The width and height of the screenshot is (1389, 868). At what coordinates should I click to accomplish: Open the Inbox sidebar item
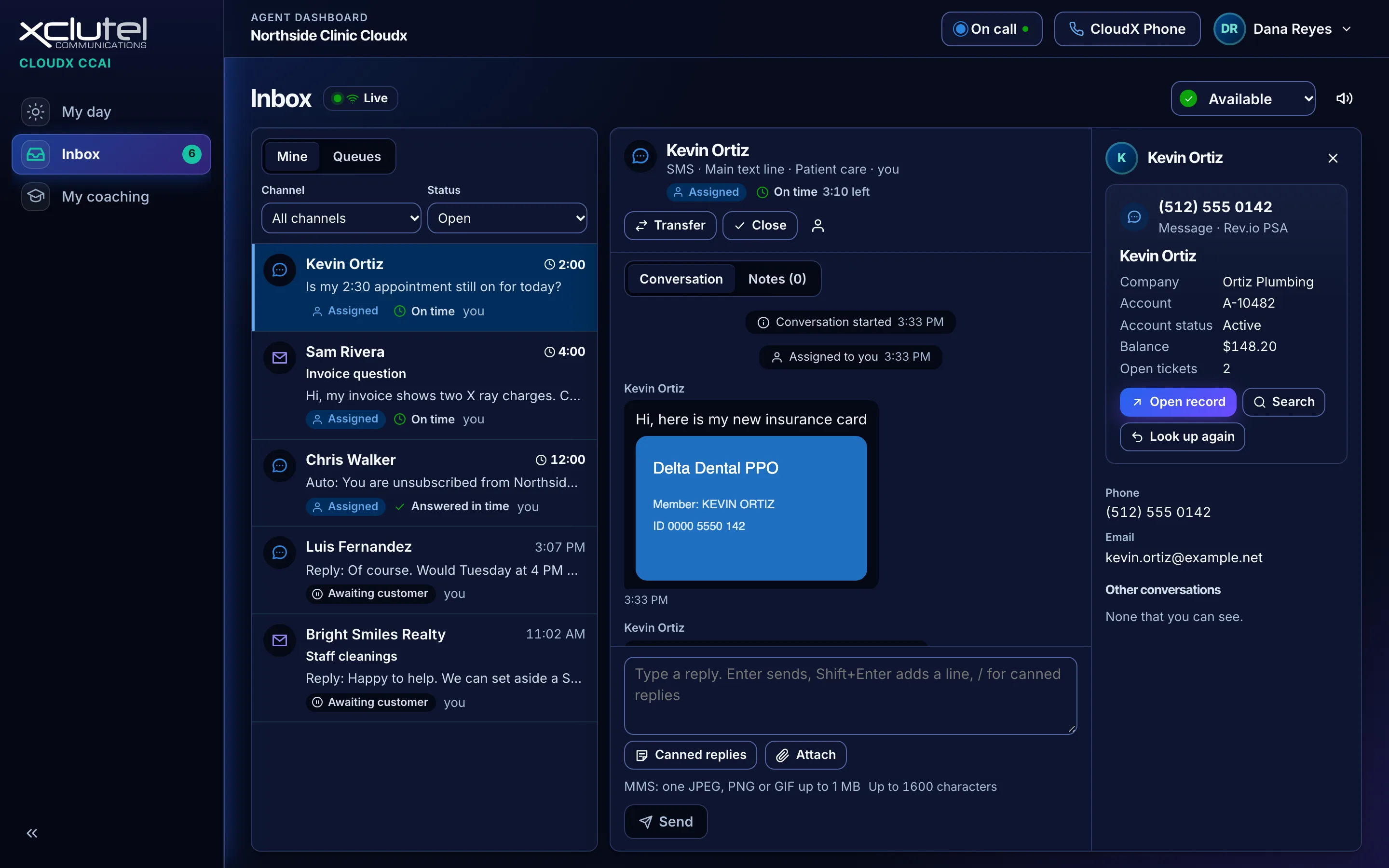pyautogui.click(x=111, y=154)
